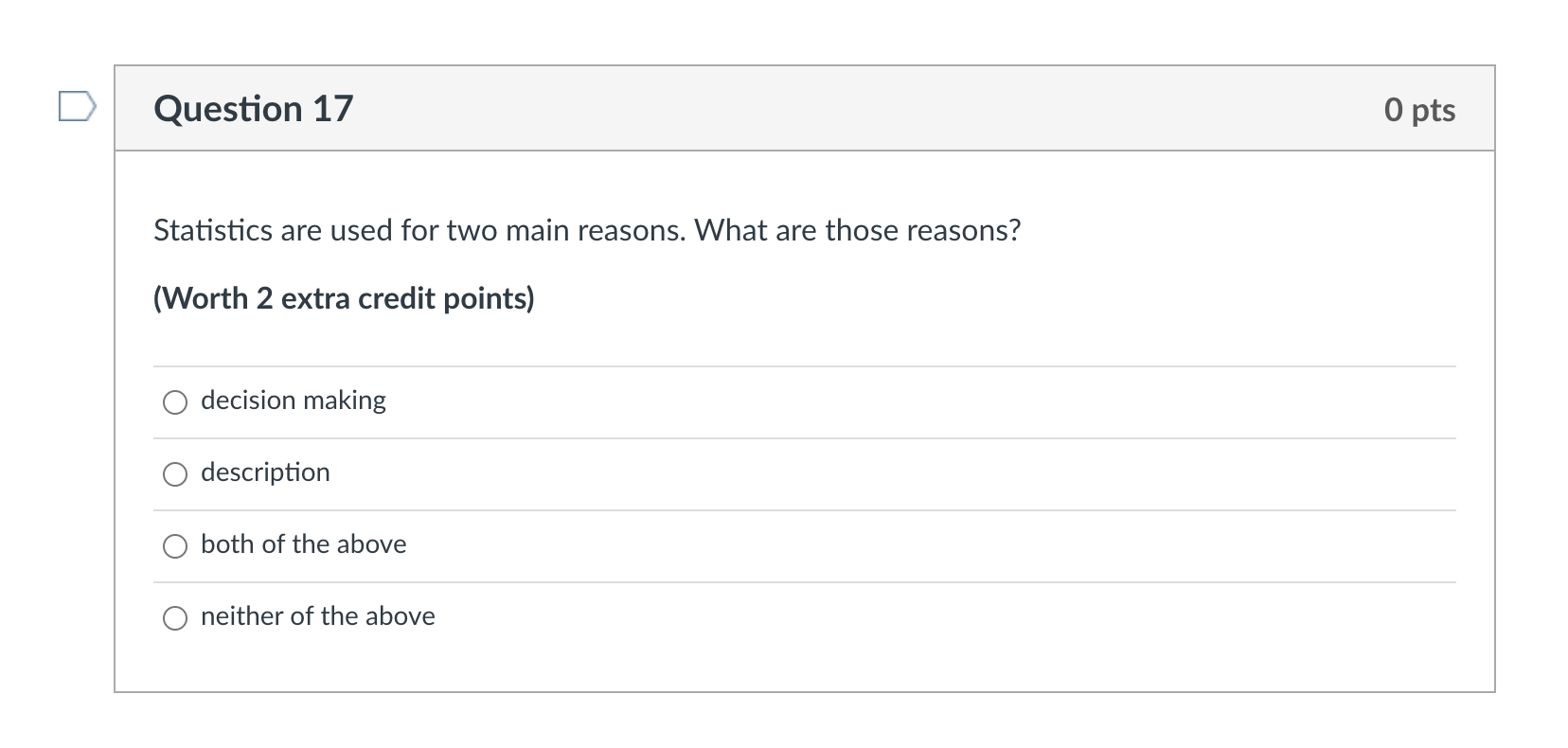Viewport: 1568px width, 748px height.
Task: Click the 'Worth 2 extra credit points' text
Action: pyautogui.click(x=344, y=298)
